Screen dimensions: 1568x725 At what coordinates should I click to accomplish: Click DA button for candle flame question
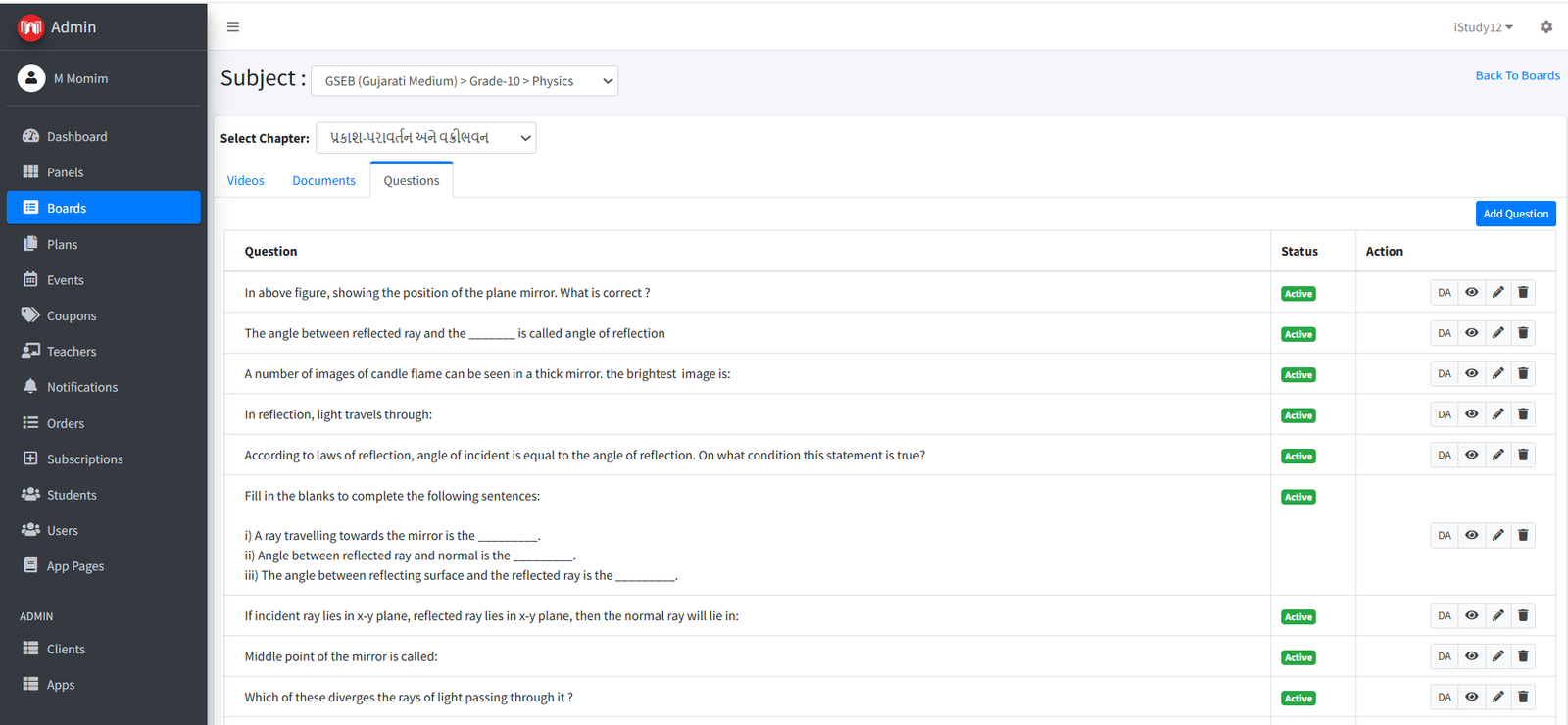tap(1444, 373)
